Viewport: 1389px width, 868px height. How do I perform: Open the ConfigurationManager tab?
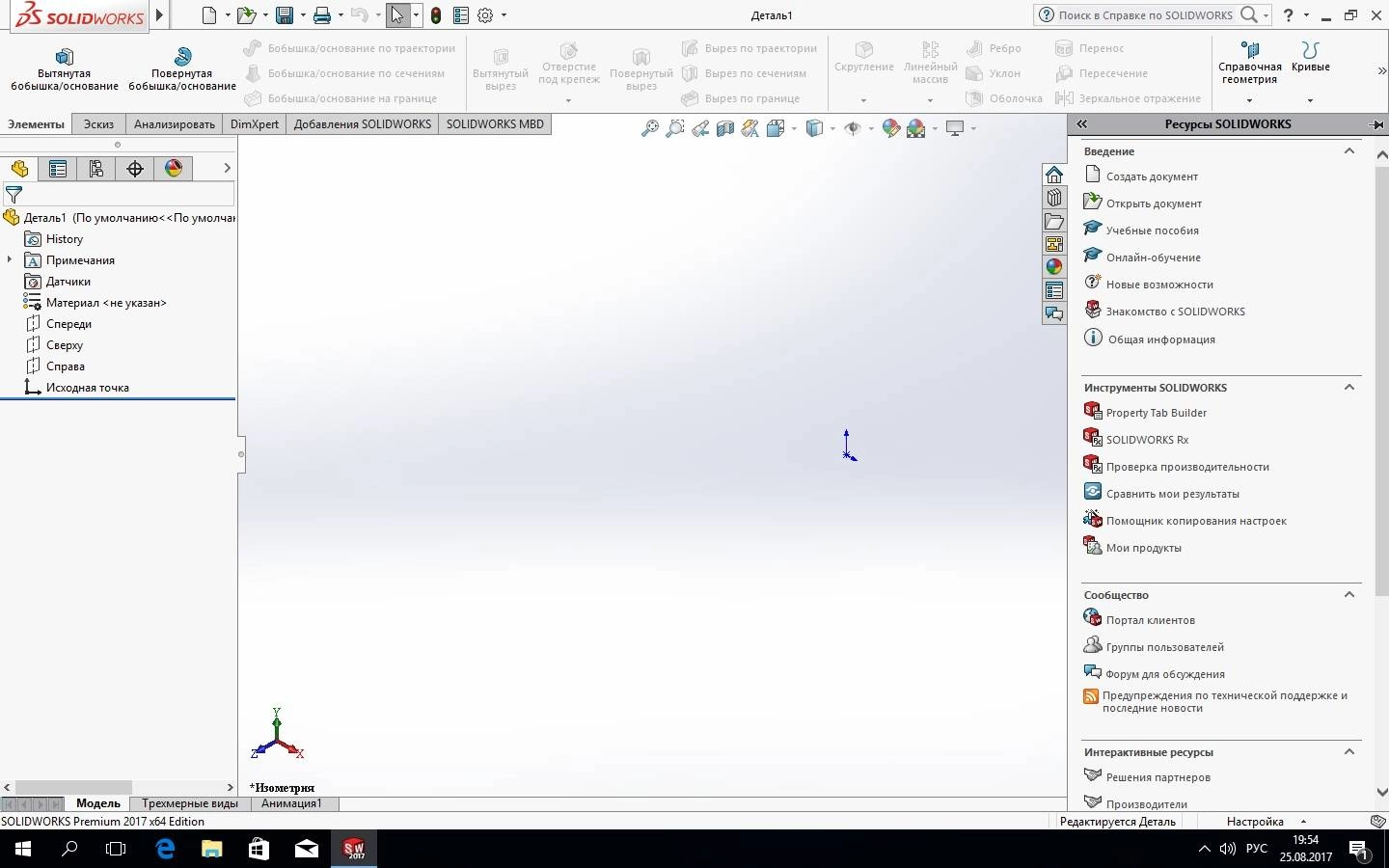pos(96,169)
